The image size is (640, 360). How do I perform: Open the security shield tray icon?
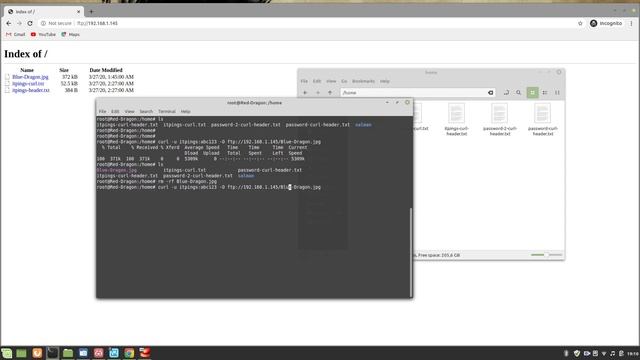click(x=576, y=353)
